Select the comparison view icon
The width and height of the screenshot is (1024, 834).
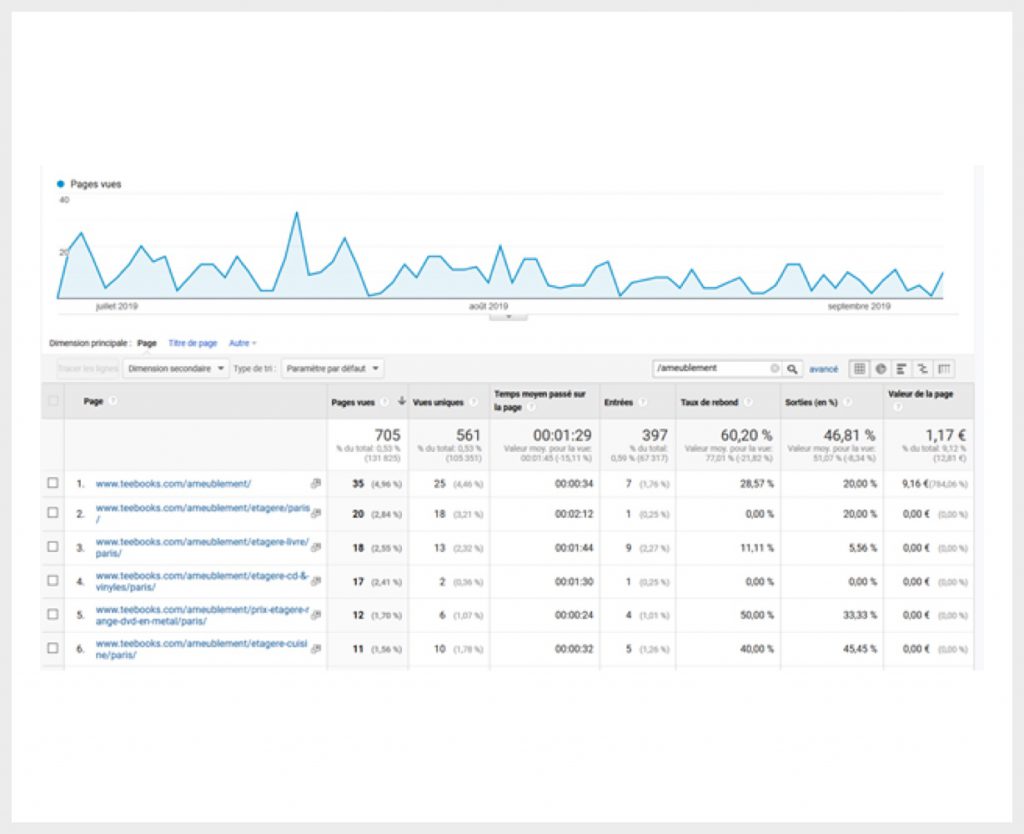click(x=922, y=369)
